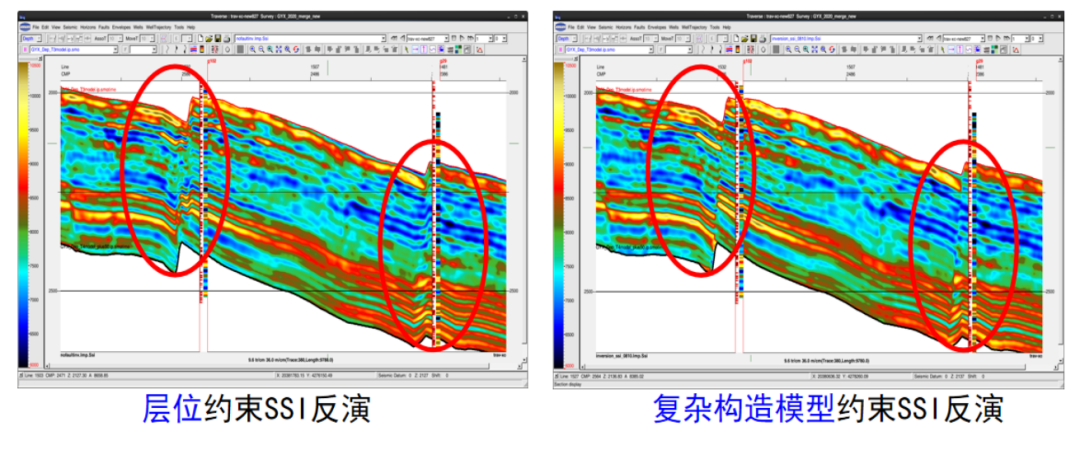Click Zoom in magnifier in right window
The image size is (1080, 450).
coord(788,50)
